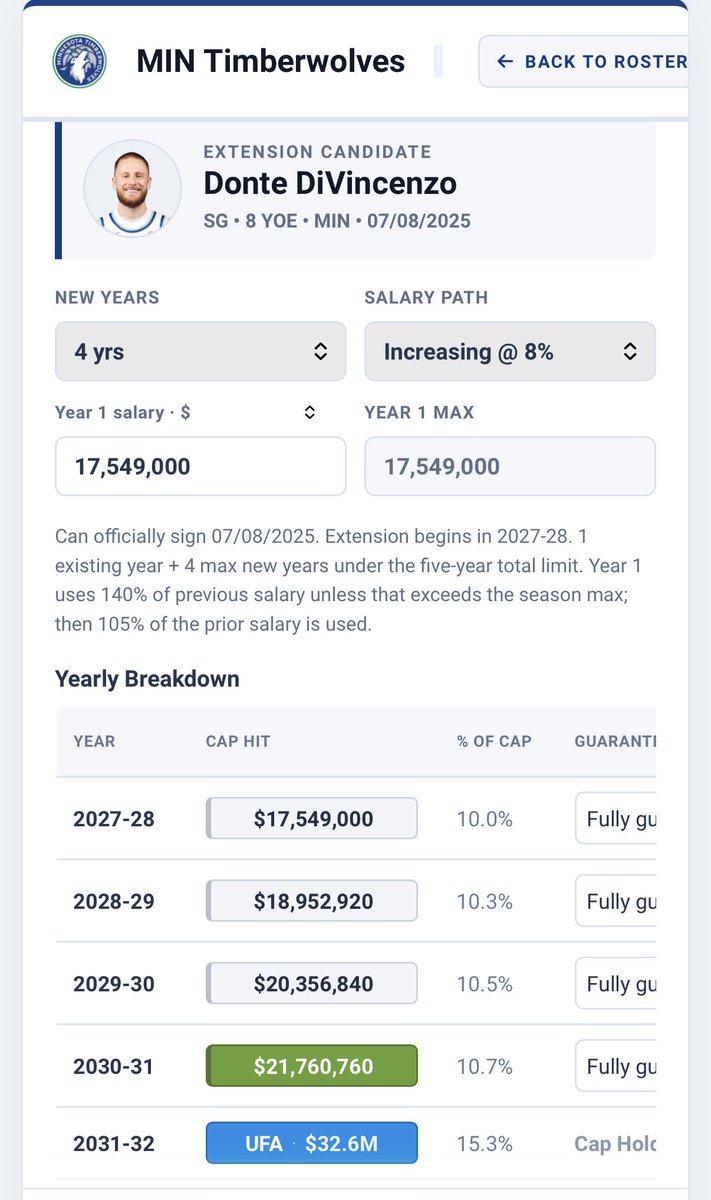Click the green 2030-31 $21,760,760 bar
This screenshot has width=711, height=1200.
tap(312, 1066)
